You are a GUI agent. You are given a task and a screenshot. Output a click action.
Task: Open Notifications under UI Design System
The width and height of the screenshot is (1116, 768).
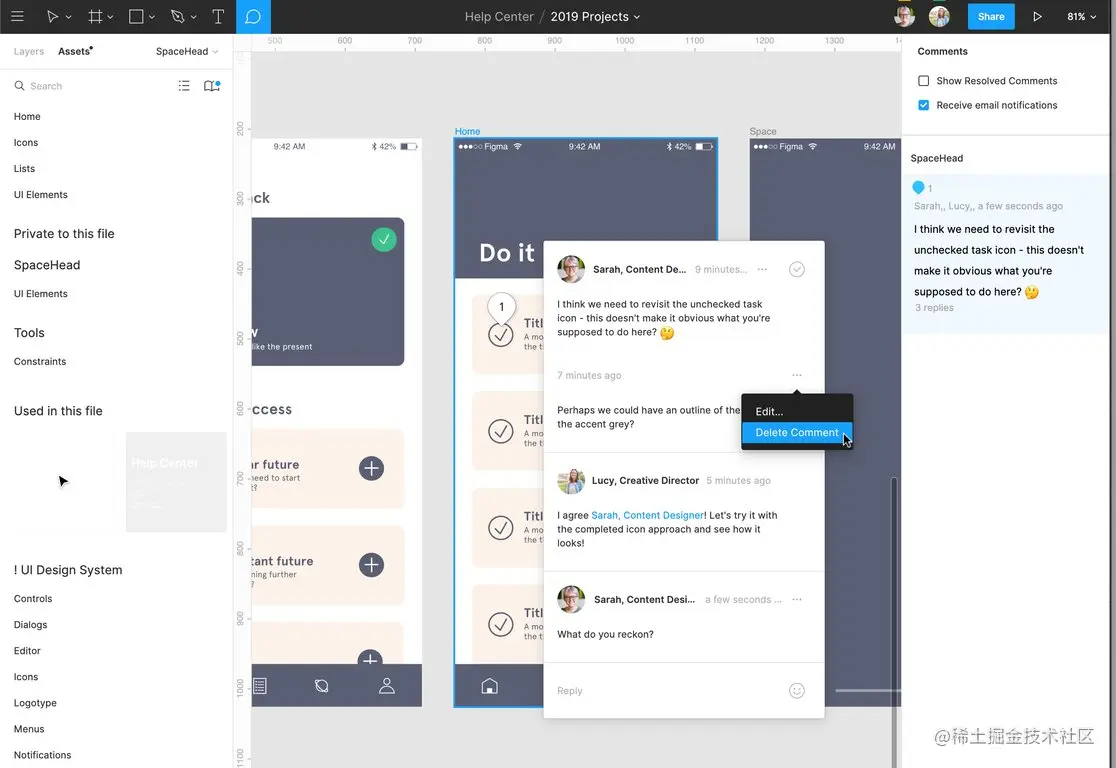pyautogui.click(x=43, y=755)
